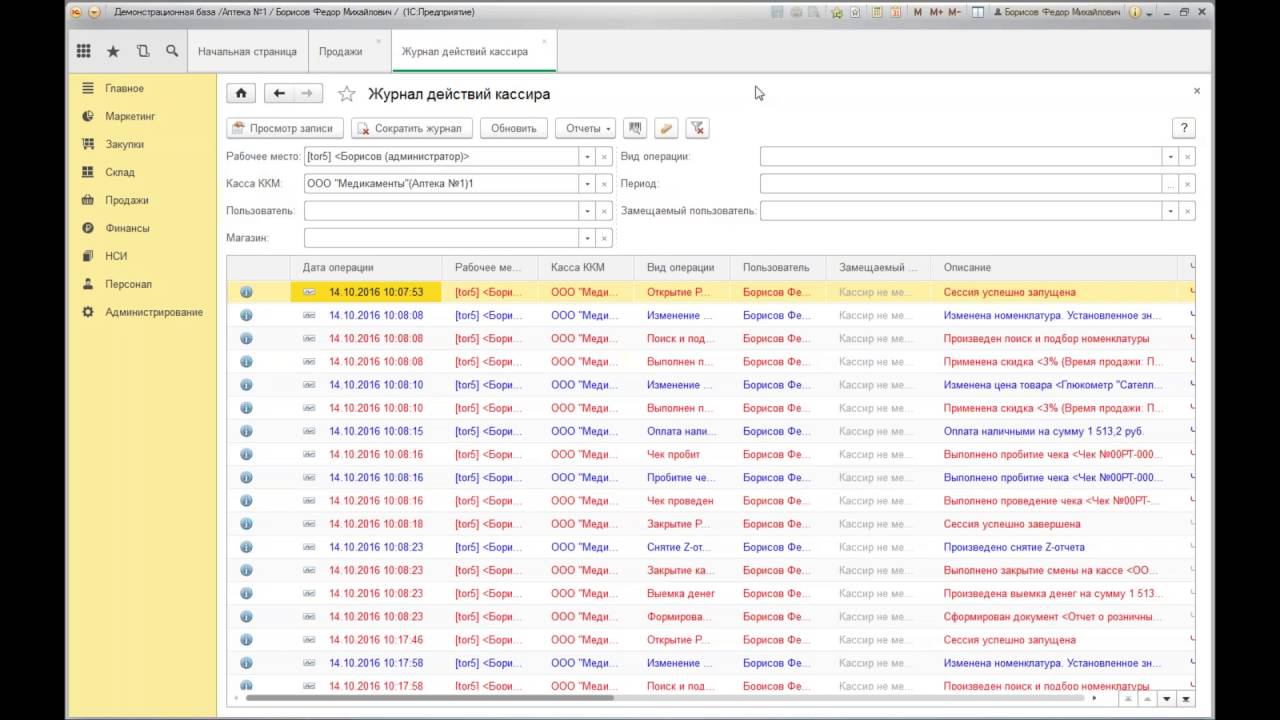Viewport: 1280px width, 720px height.
Task: Click the search magnifier icon
Action: point(172,51)
